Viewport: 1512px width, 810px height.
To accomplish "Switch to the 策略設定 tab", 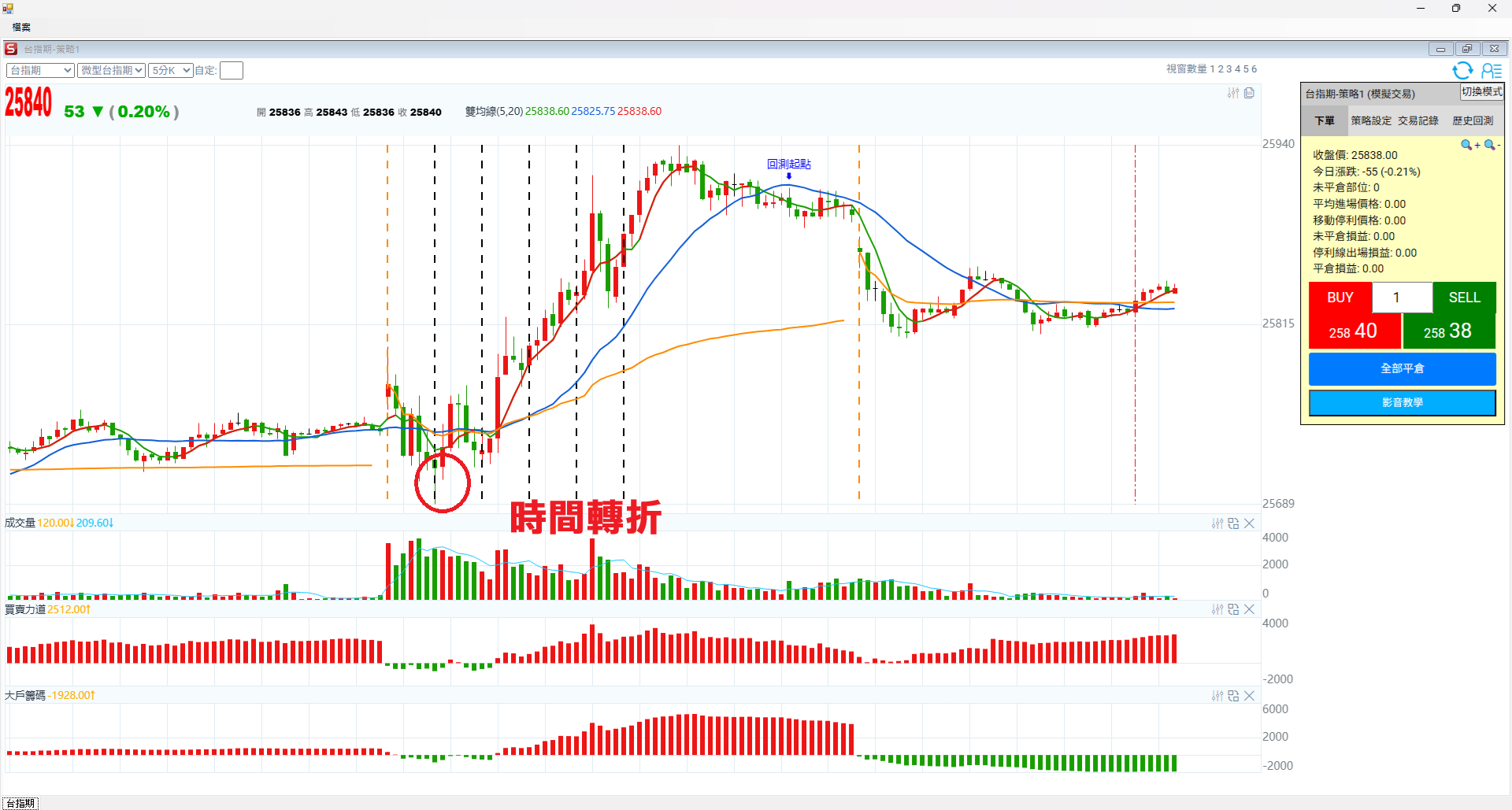I will click(1371, 120).
